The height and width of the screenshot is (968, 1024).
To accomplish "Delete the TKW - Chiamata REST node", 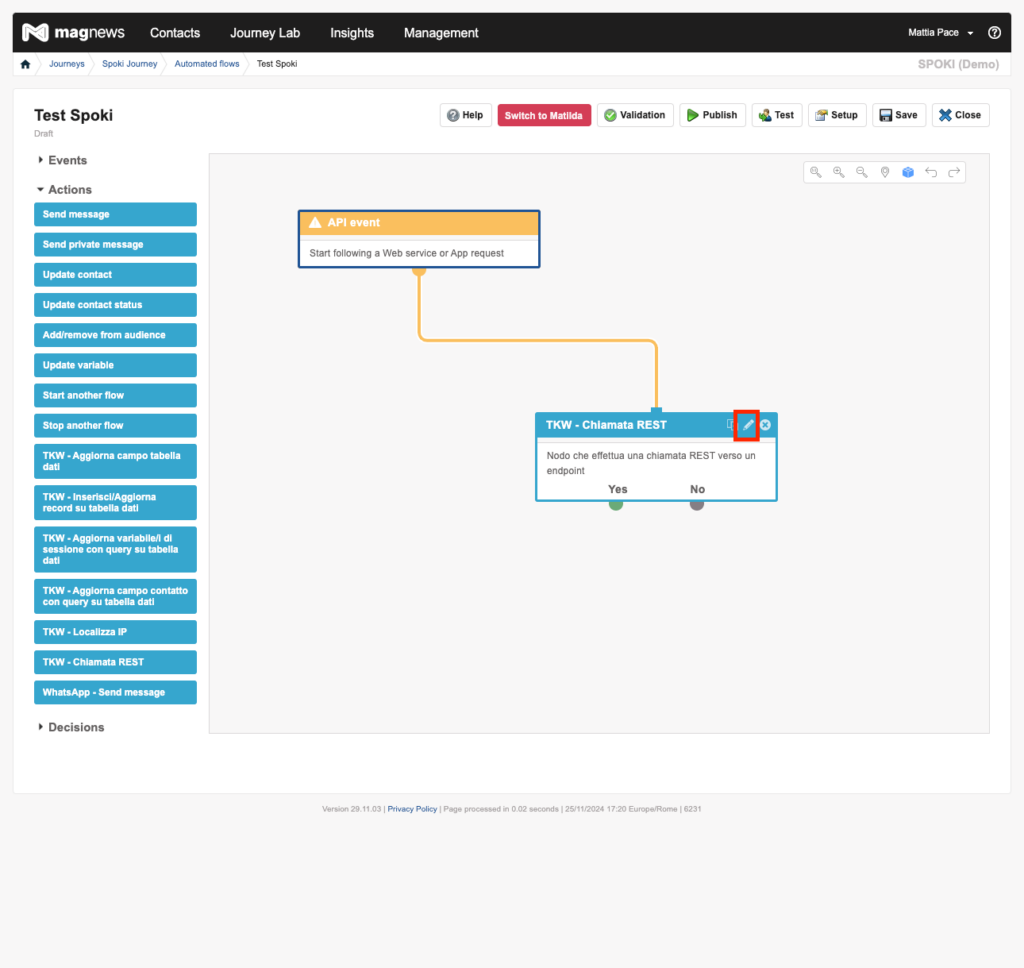I will click(x=765, y=425).
